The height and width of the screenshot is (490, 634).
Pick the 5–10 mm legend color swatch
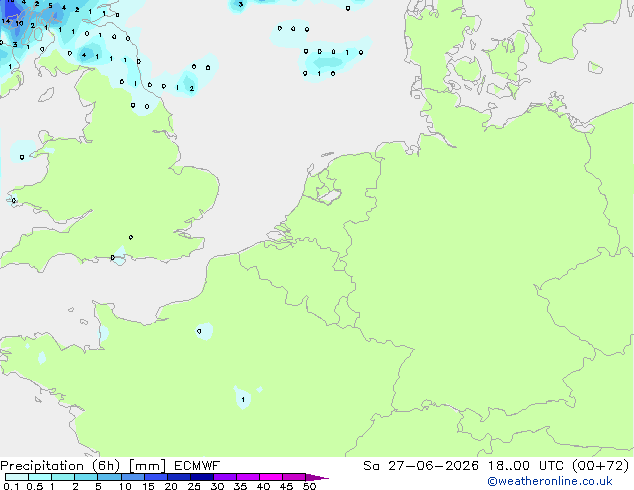[109, 477]
